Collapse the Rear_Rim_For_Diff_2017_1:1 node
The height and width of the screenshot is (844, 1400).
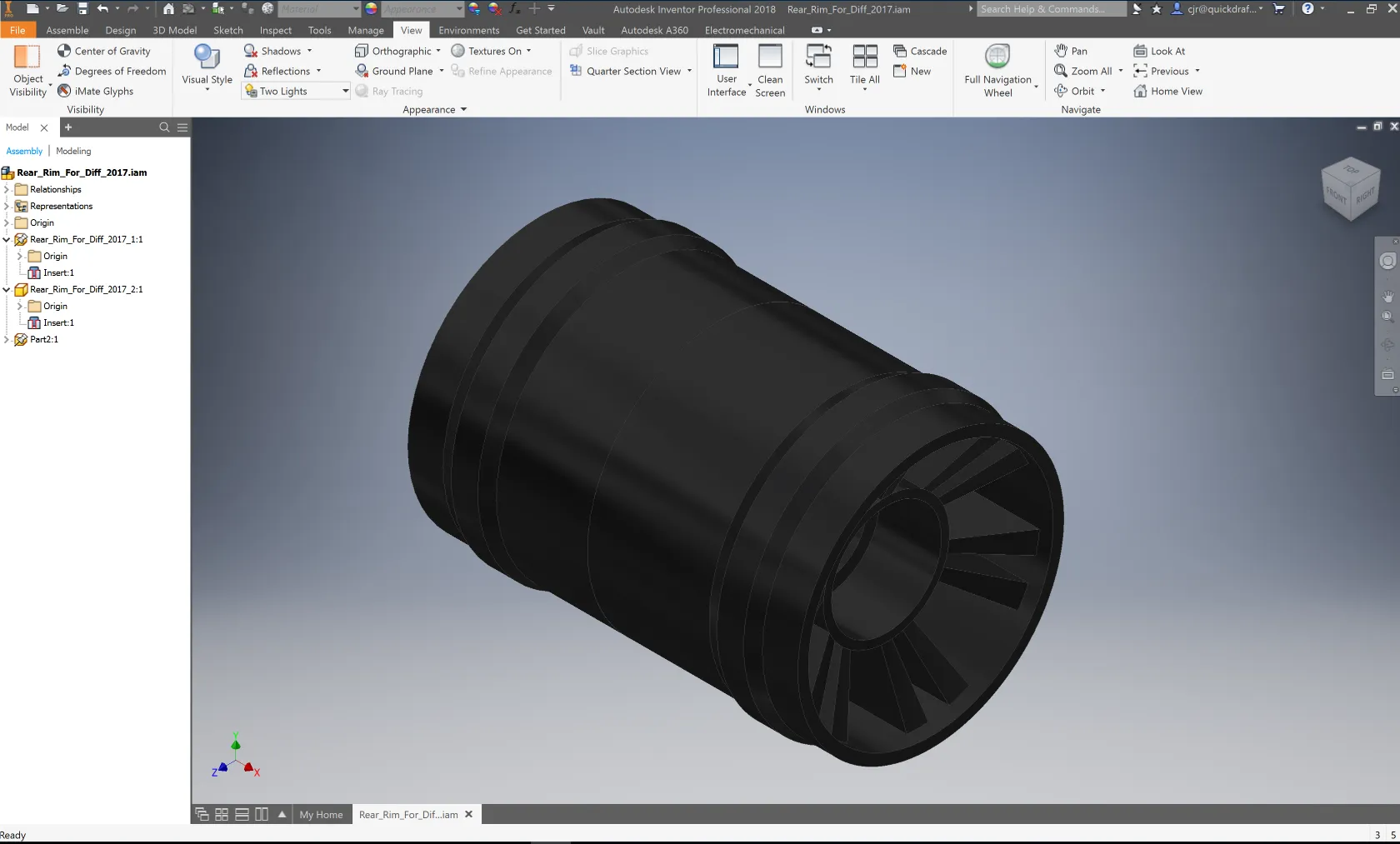click(x=7, y=240)
